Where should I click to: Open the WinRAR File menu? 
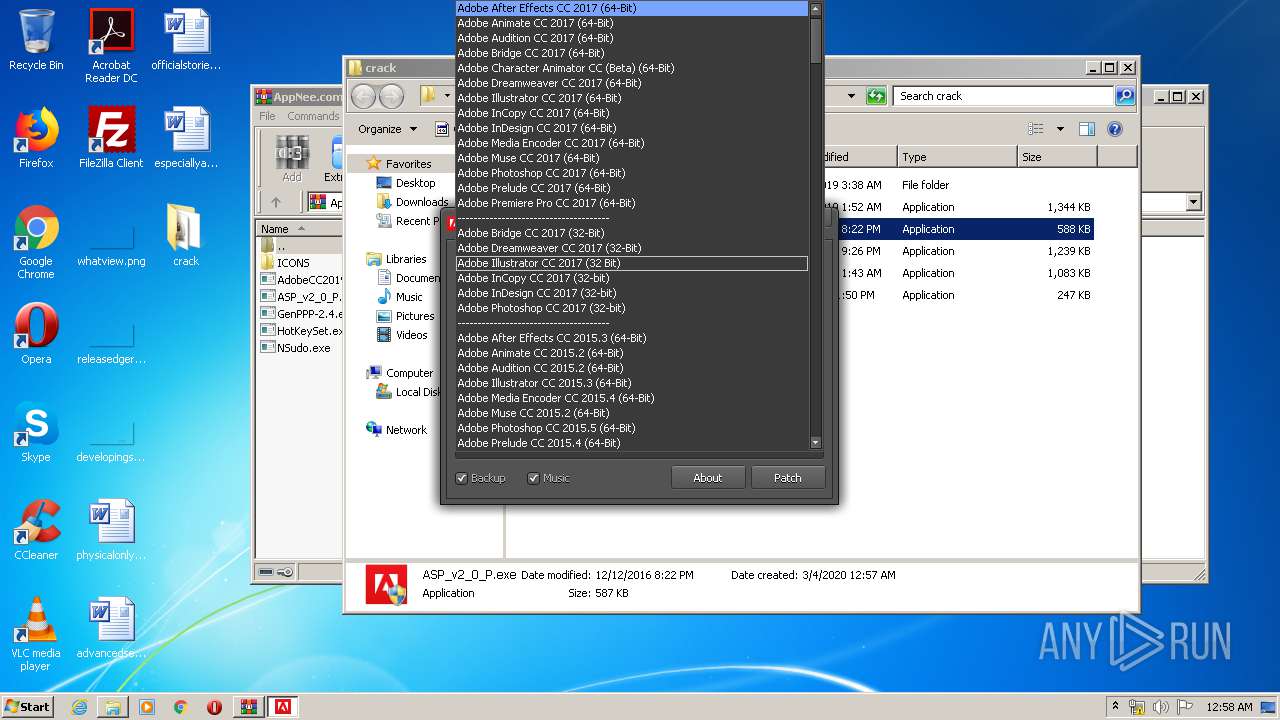(268, 116)
